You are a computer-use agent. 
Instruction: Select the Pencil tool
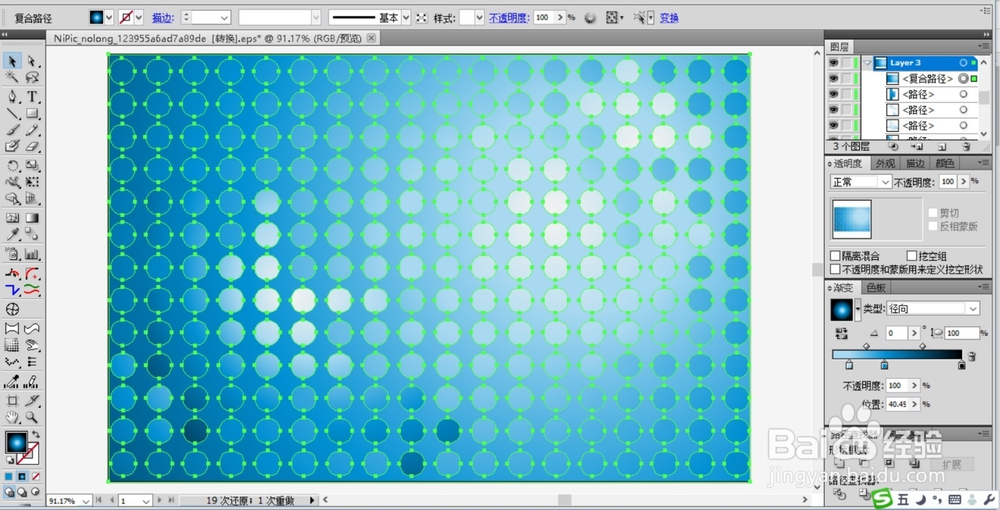[32, 131]
